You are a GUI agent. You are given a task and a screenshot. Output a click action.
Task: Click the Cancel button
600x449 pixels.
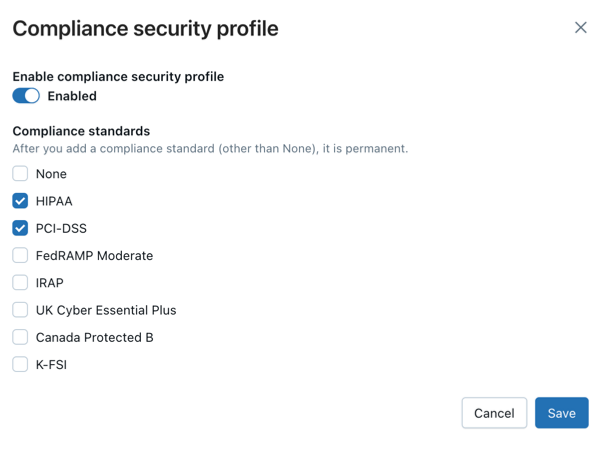click(x=494, y=413)
